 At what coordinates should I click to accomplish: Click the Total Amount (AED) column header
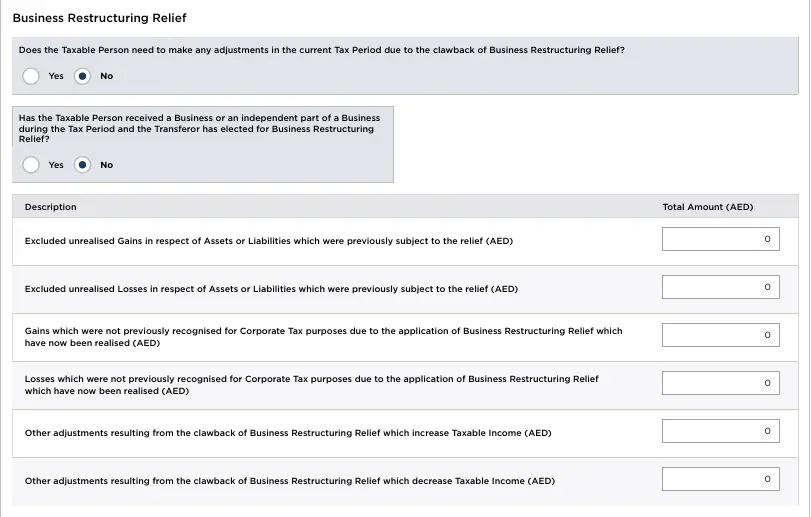[x=707, y=207]
